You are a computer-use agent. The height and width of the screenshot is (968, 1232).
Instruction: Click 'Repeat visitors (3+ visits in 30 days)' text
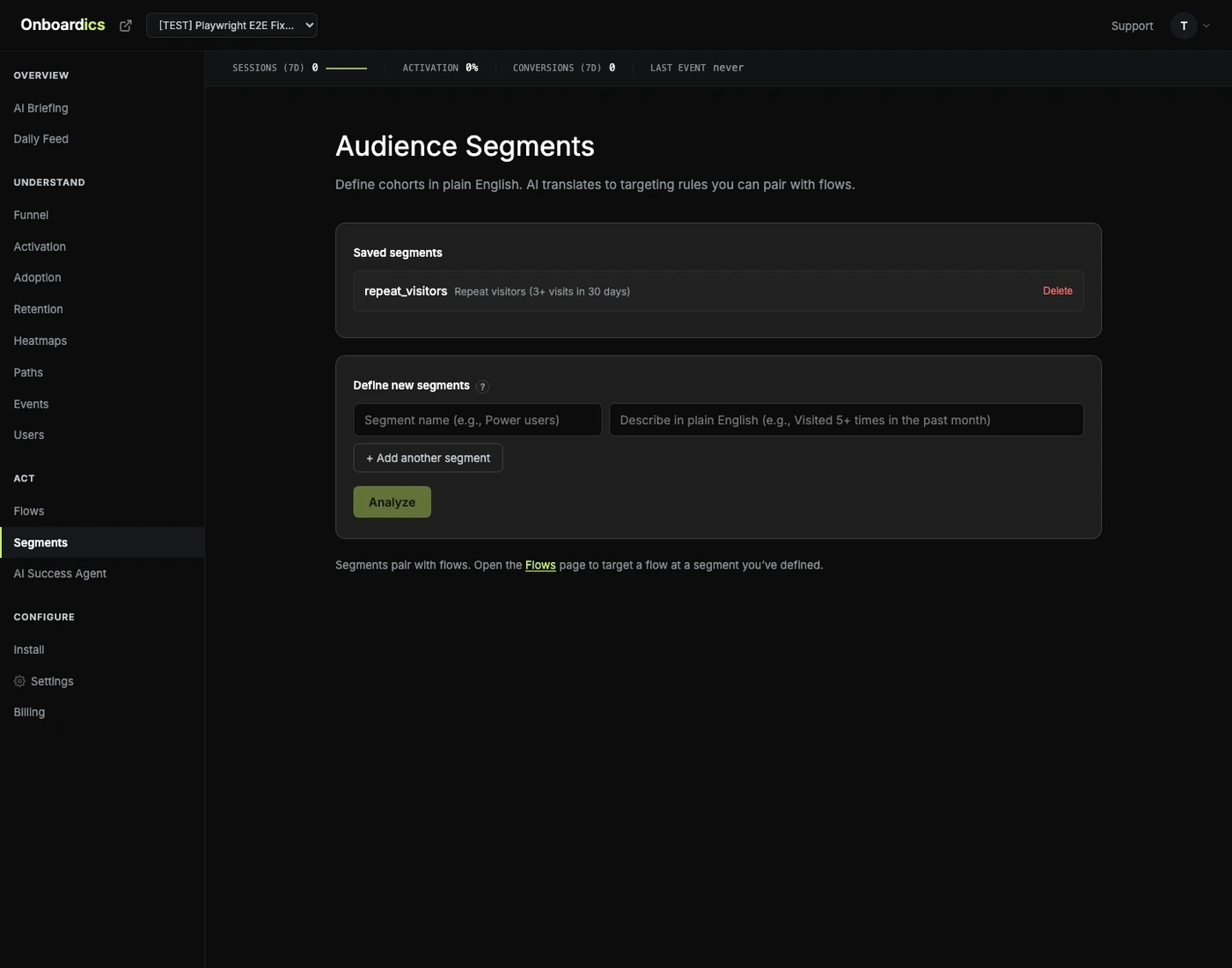click(x=542, y=291)
